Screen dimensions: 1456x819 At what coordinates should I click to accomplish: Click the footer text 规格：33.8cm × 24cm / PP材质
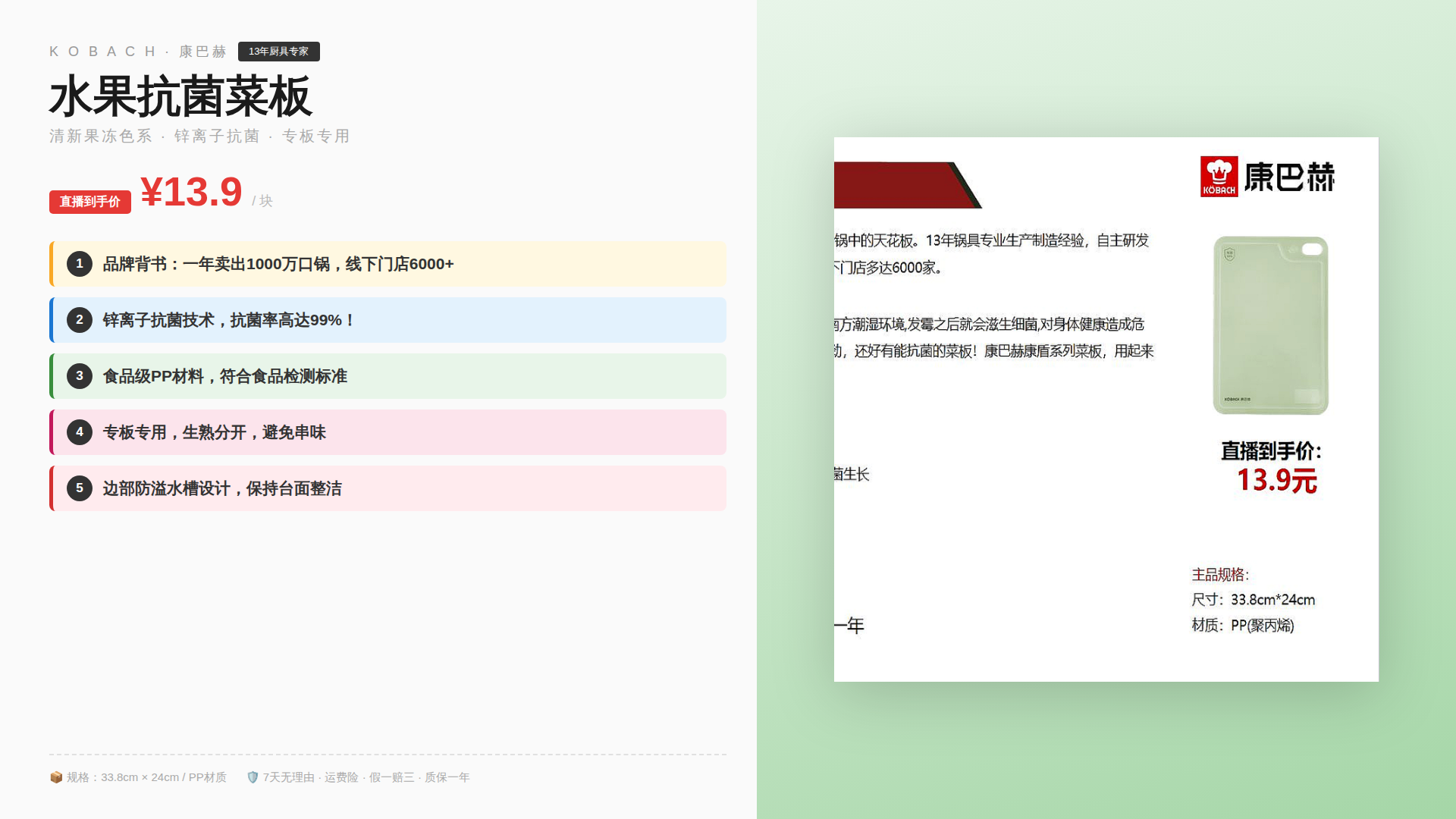point(146,777)
